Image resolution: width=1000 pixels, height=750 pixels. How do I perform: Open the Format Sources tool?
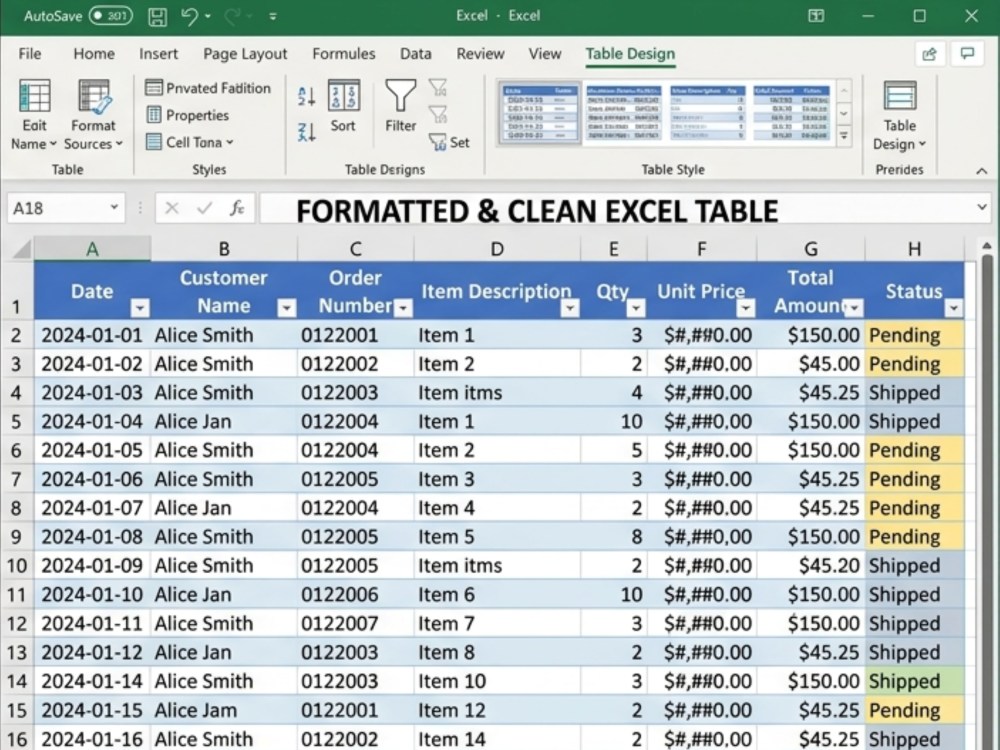coord(93,115)
